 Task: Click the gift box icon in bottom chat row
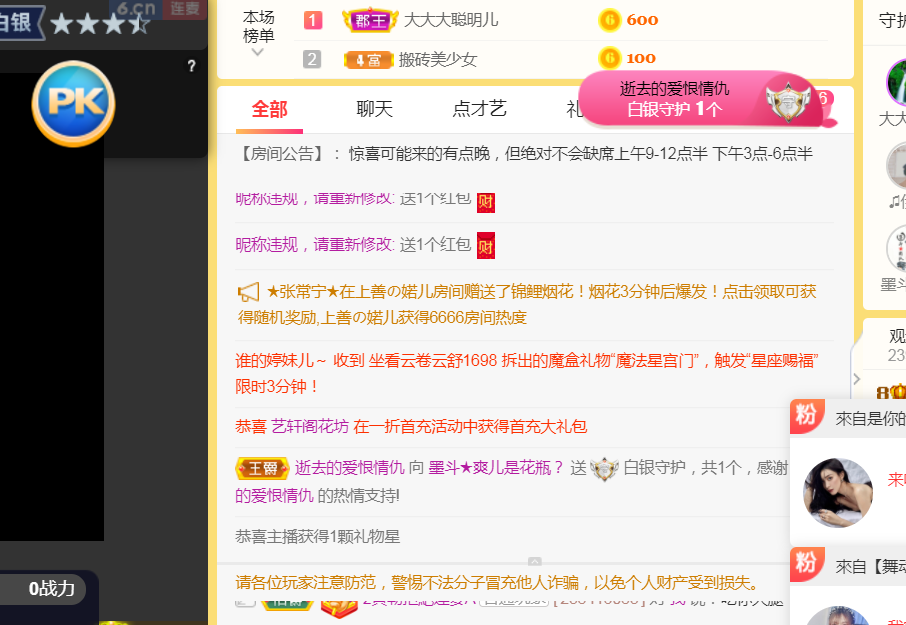339,608
